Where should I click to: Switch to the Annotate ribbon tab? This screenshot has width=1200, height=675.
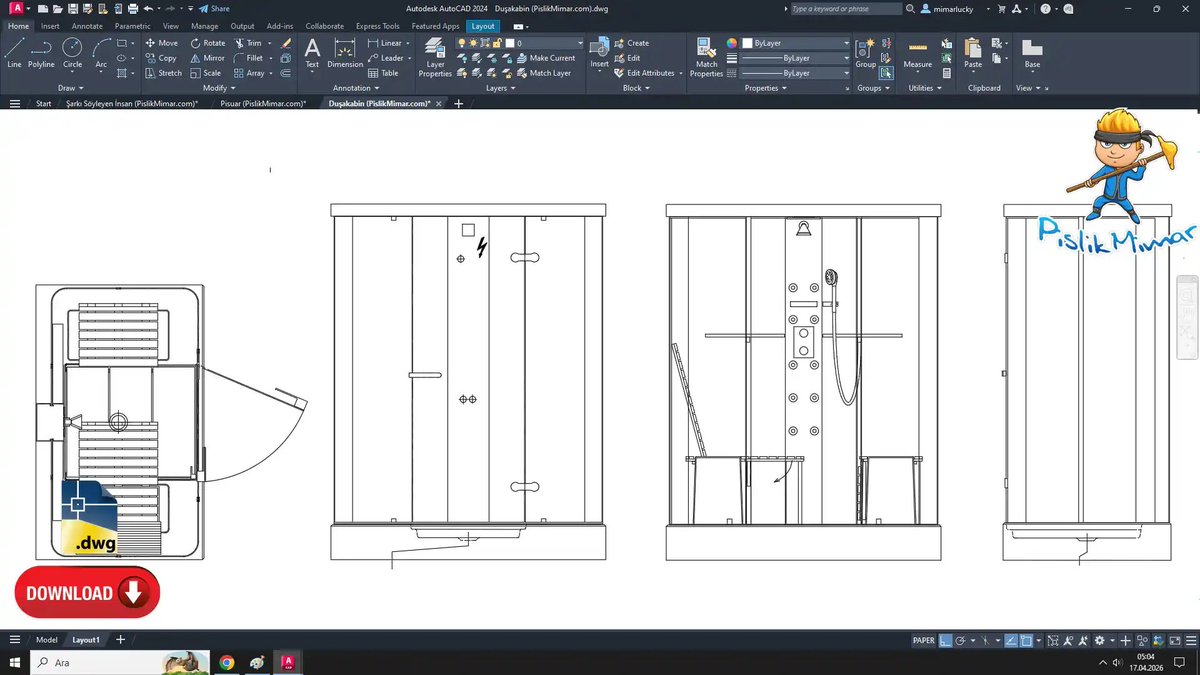[89, 26]
